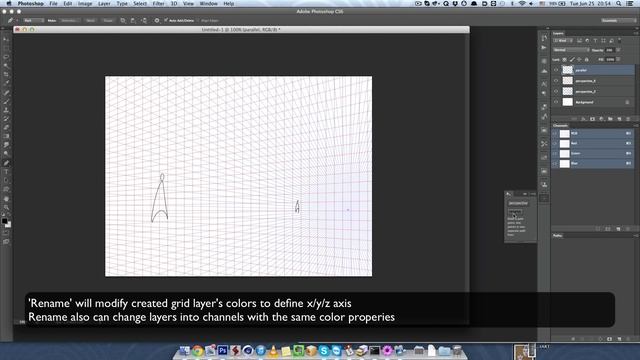Open the File menu

[53, 3]
